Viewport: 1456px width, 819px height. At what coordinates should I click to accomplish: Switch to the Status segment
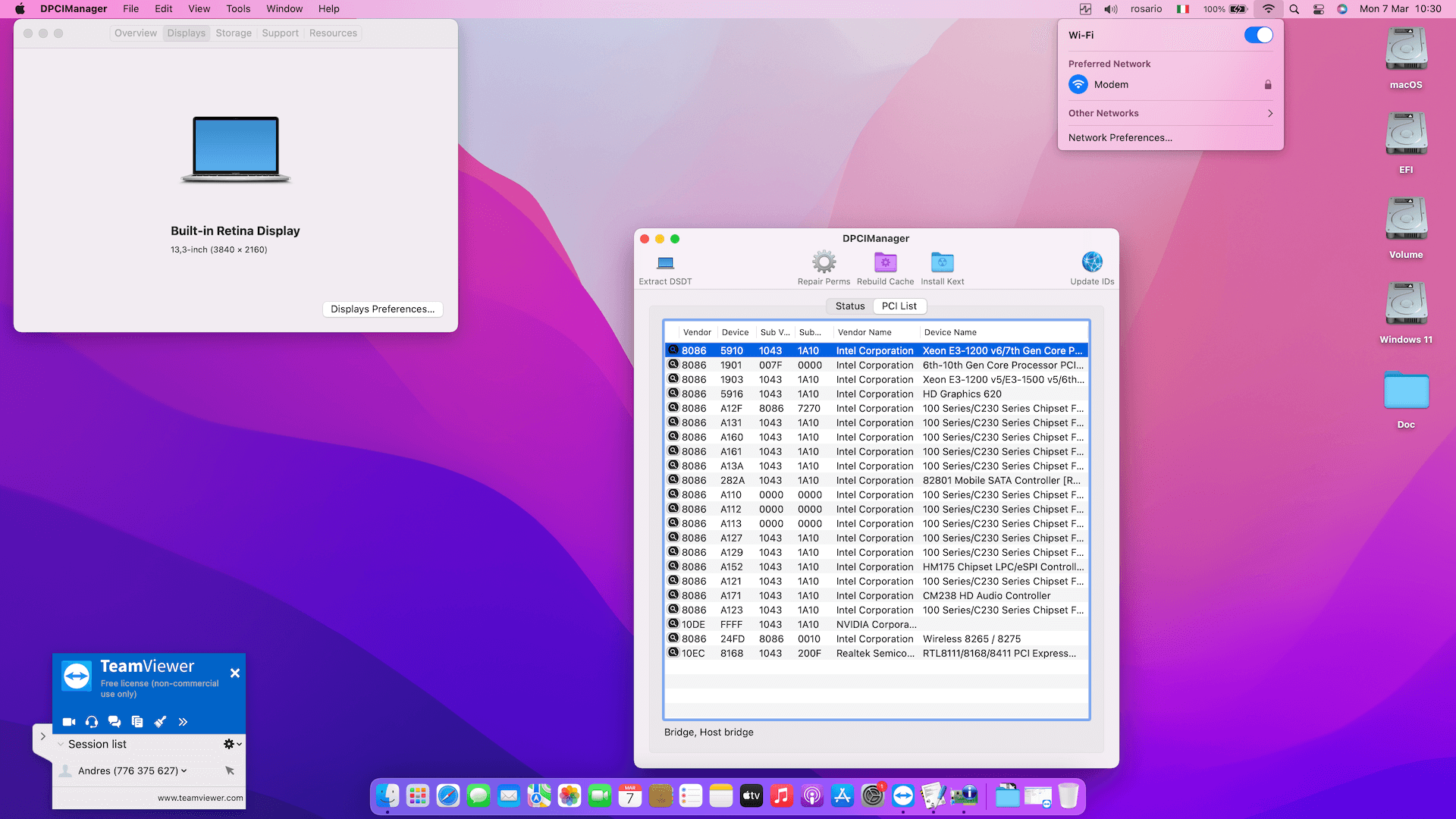coord(849,306)
